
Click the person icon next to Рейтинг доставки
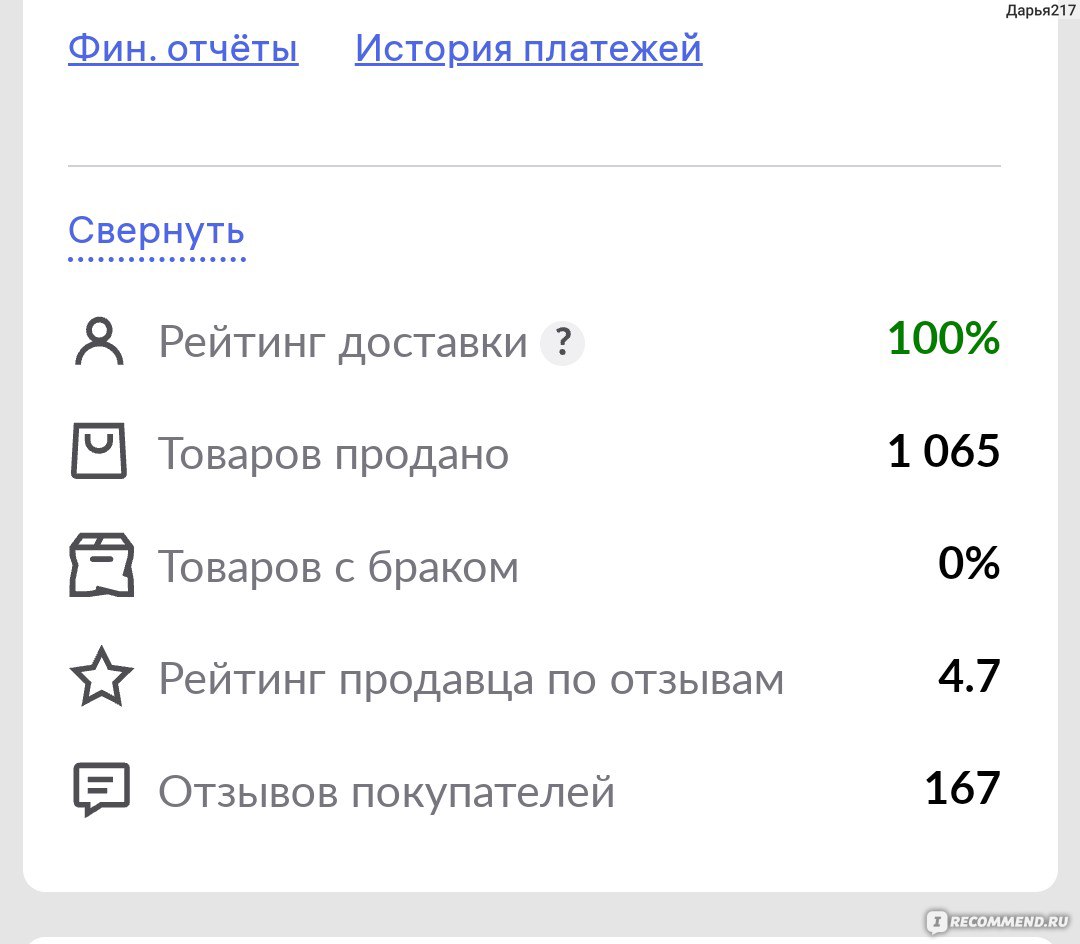(x=99, y=341)
